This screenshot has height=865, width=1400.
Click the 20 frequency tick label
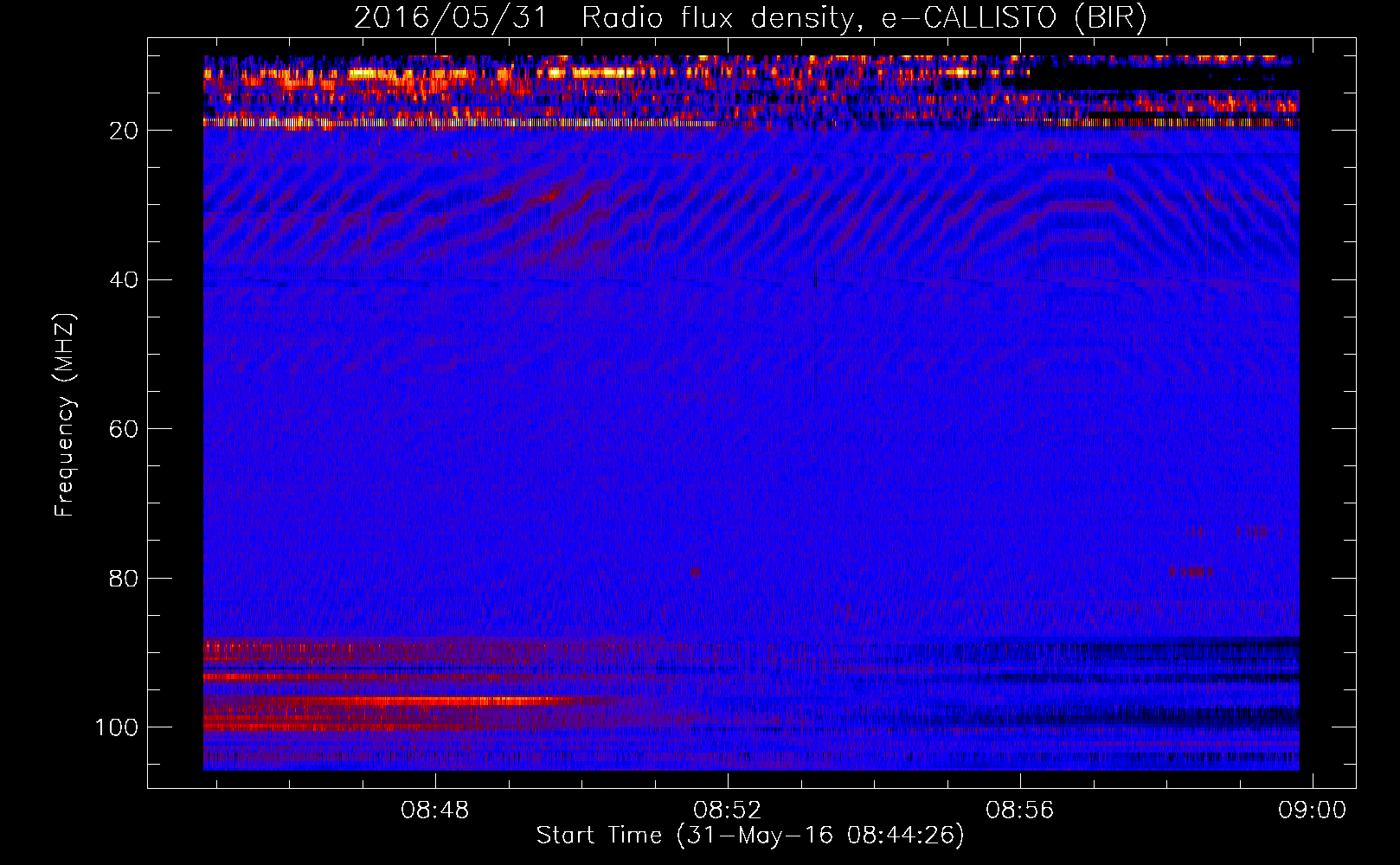point(124,131)
